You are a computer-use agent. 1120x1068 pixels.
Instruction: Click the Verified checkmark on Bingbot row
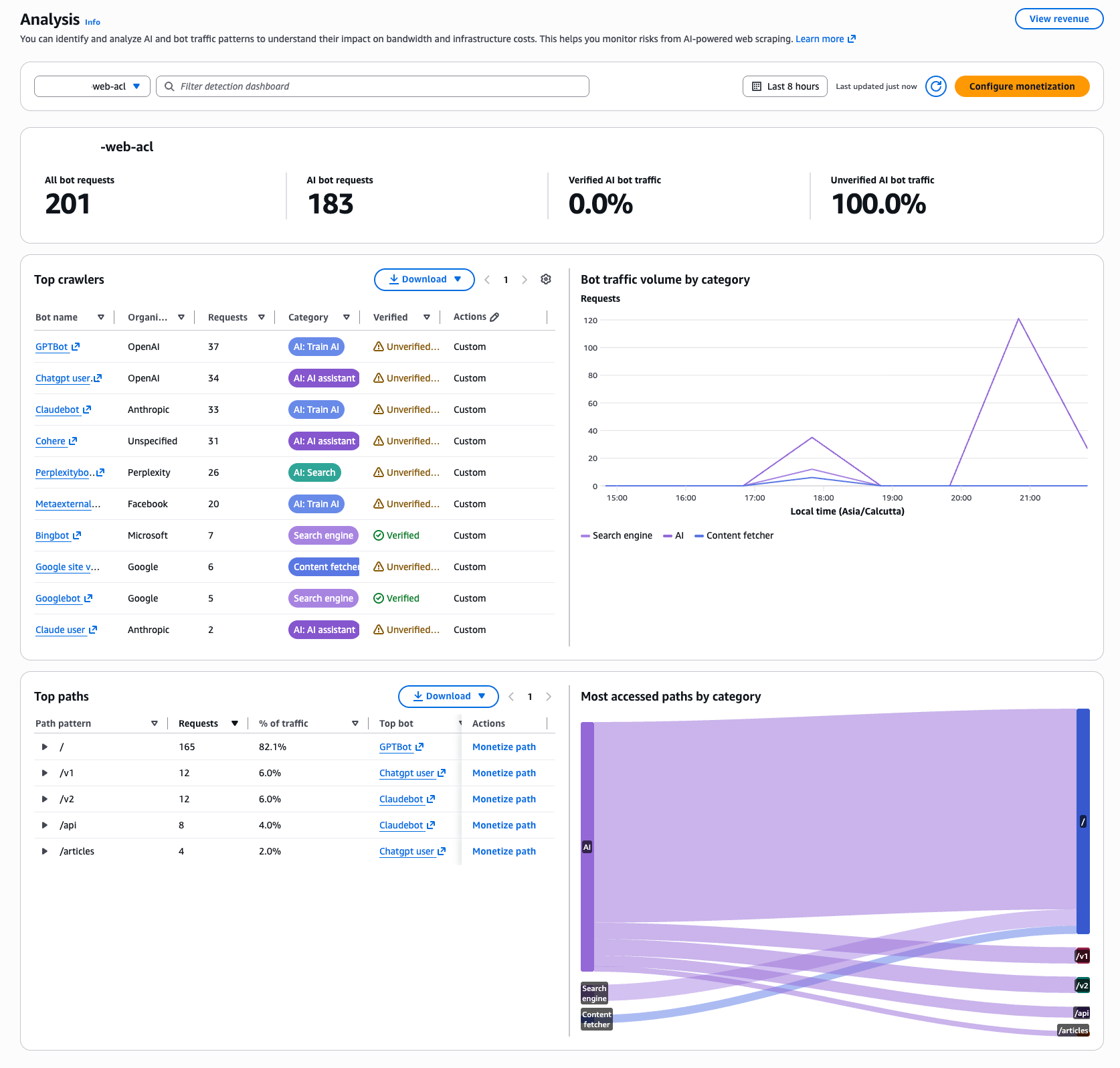[379, 535]
